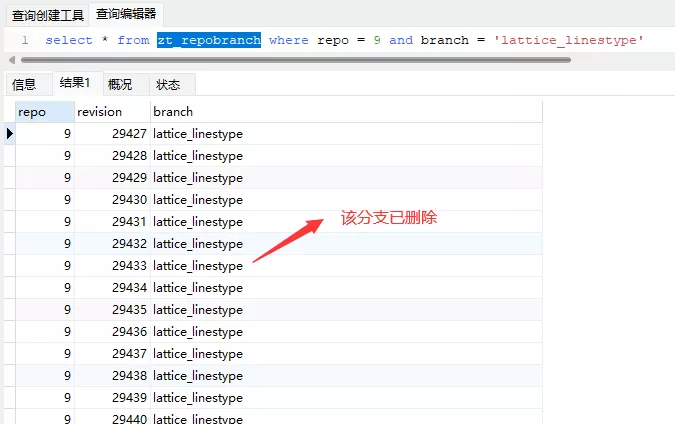Click the row selector beside revision 29430
This screenshot has height=424, width=675.
tap(9, 200)
